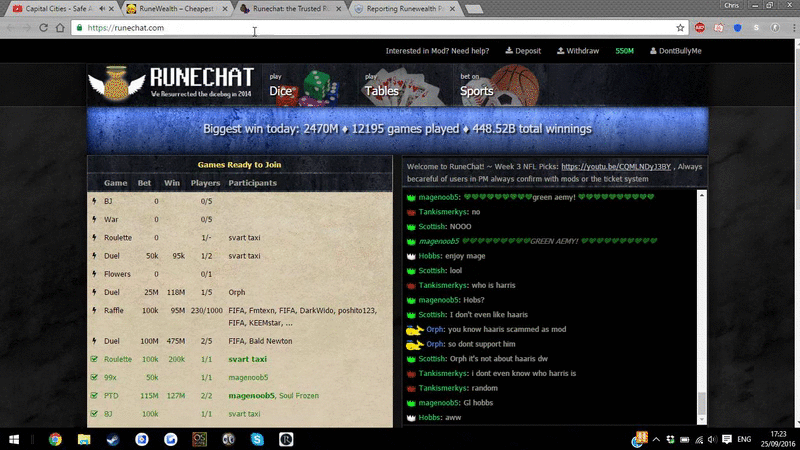800x450 pixels.
Task: Click Interested in Mod? Need help?
Action: 437,51
